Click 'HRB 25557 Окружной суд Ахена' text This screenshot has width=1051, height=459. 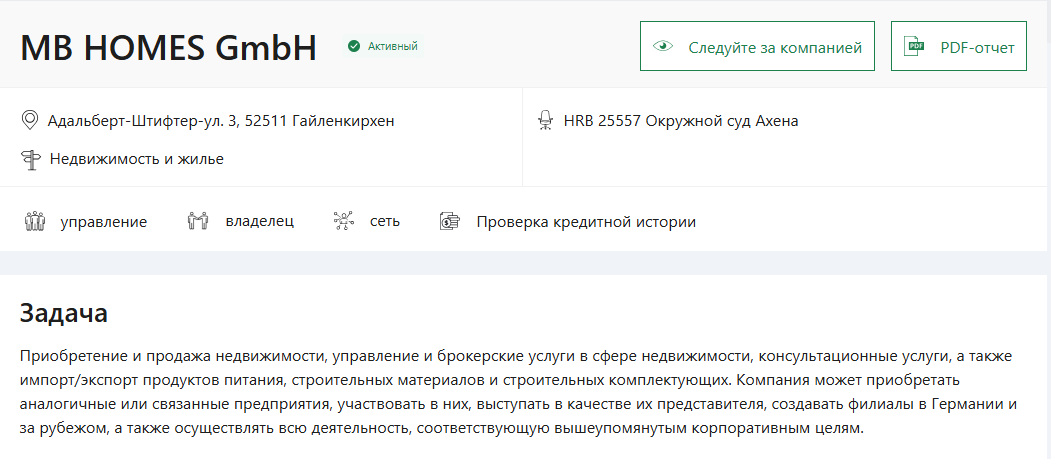pyautogui.click(x=681, y=121)
